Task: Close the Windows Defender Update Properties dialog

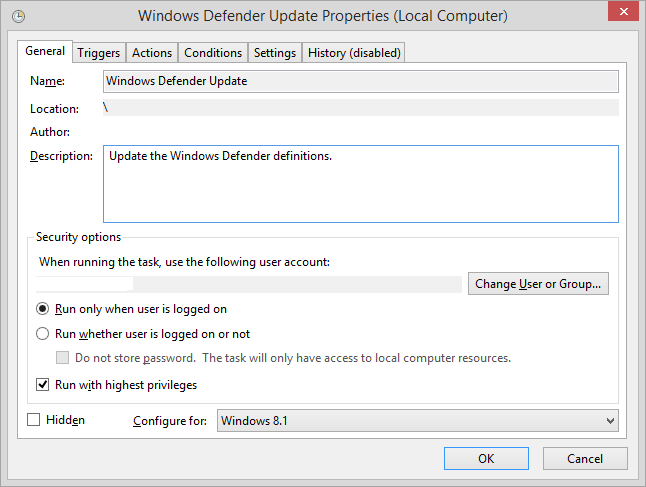Action: click(x=623, y=11)
